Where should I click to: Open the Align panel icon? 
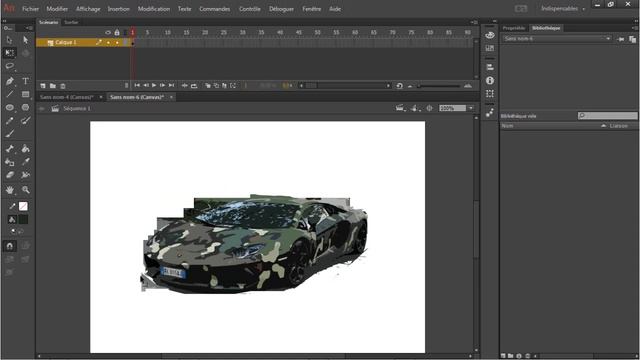pos(490,67)
